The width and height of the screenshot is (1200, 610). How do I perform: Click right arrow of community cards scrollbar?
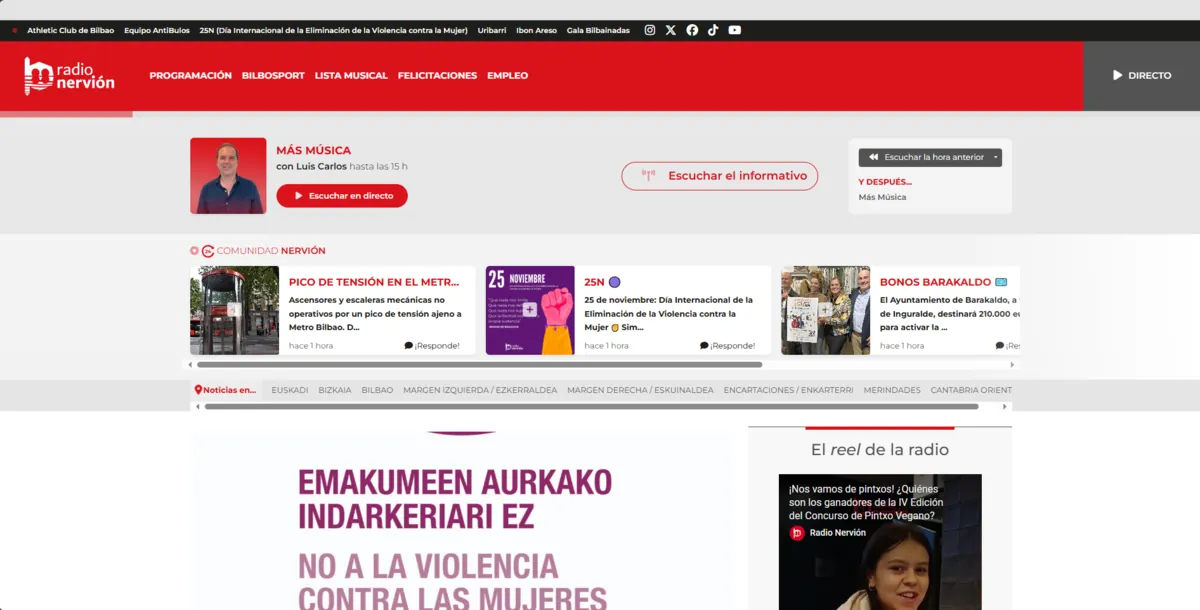click(1012, 365)
